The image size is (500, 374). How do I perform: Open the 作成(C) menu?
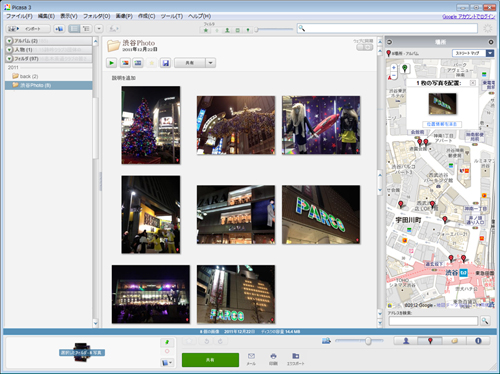click(146, 16)
